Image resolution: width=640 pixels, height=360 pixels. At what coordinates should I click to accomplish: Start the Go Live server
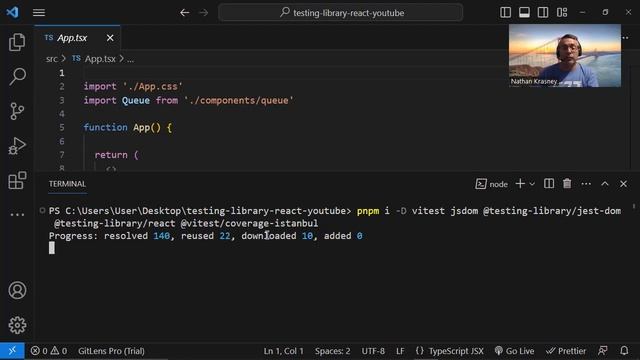(x=514, y=351)
